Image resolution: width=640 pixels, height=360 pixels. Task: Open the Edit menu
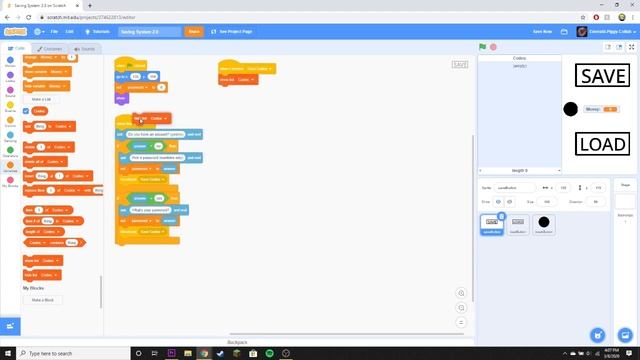[x=69, y=31]
